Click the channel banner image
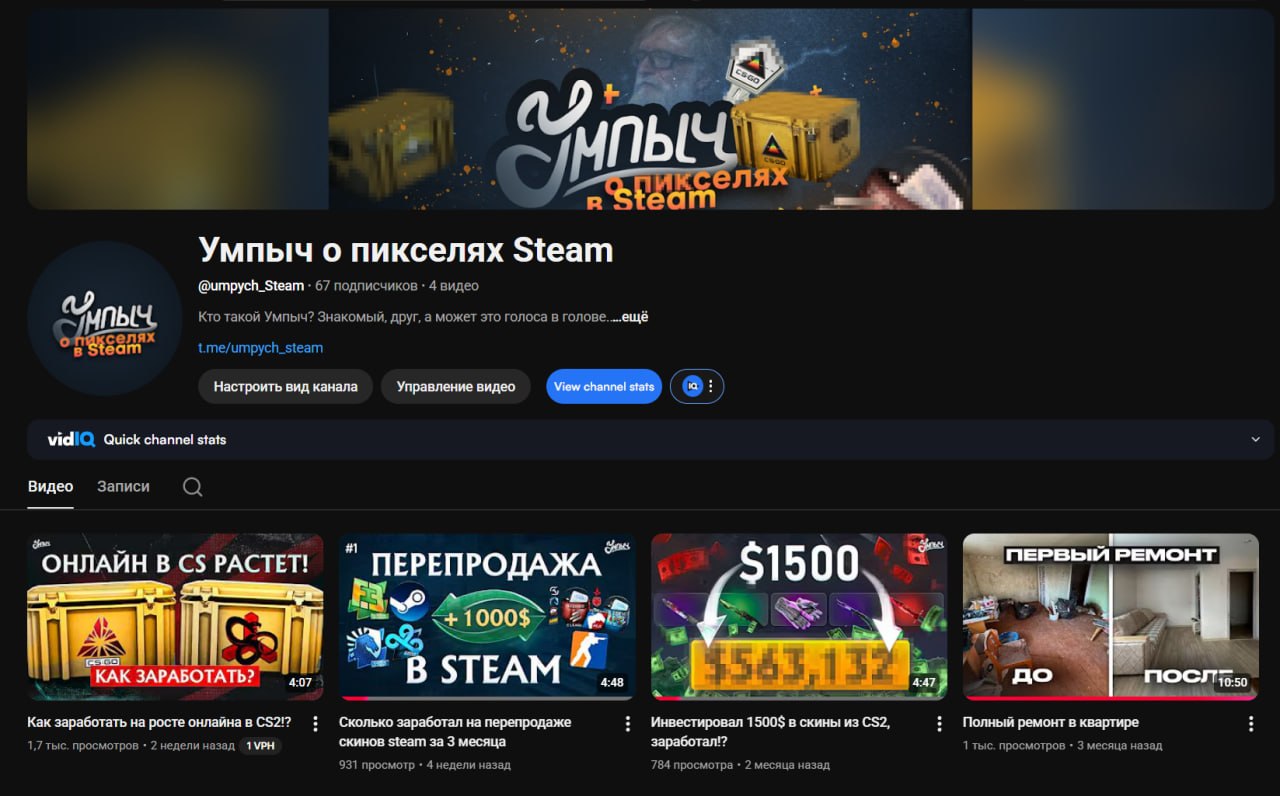Screen dimensions: 1280x796 click(650, 109)
